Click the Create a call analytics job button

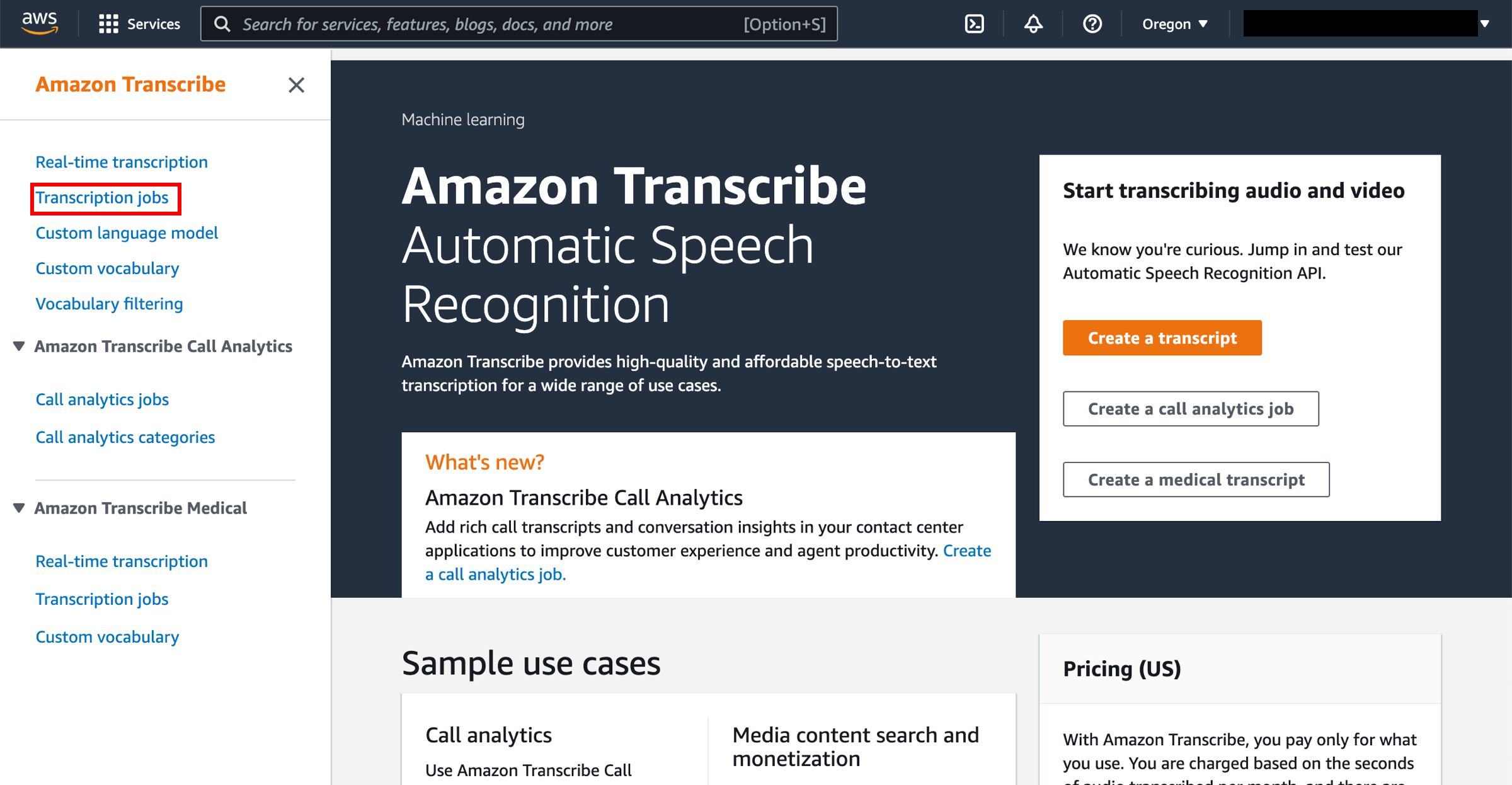tap(1190, 408)
